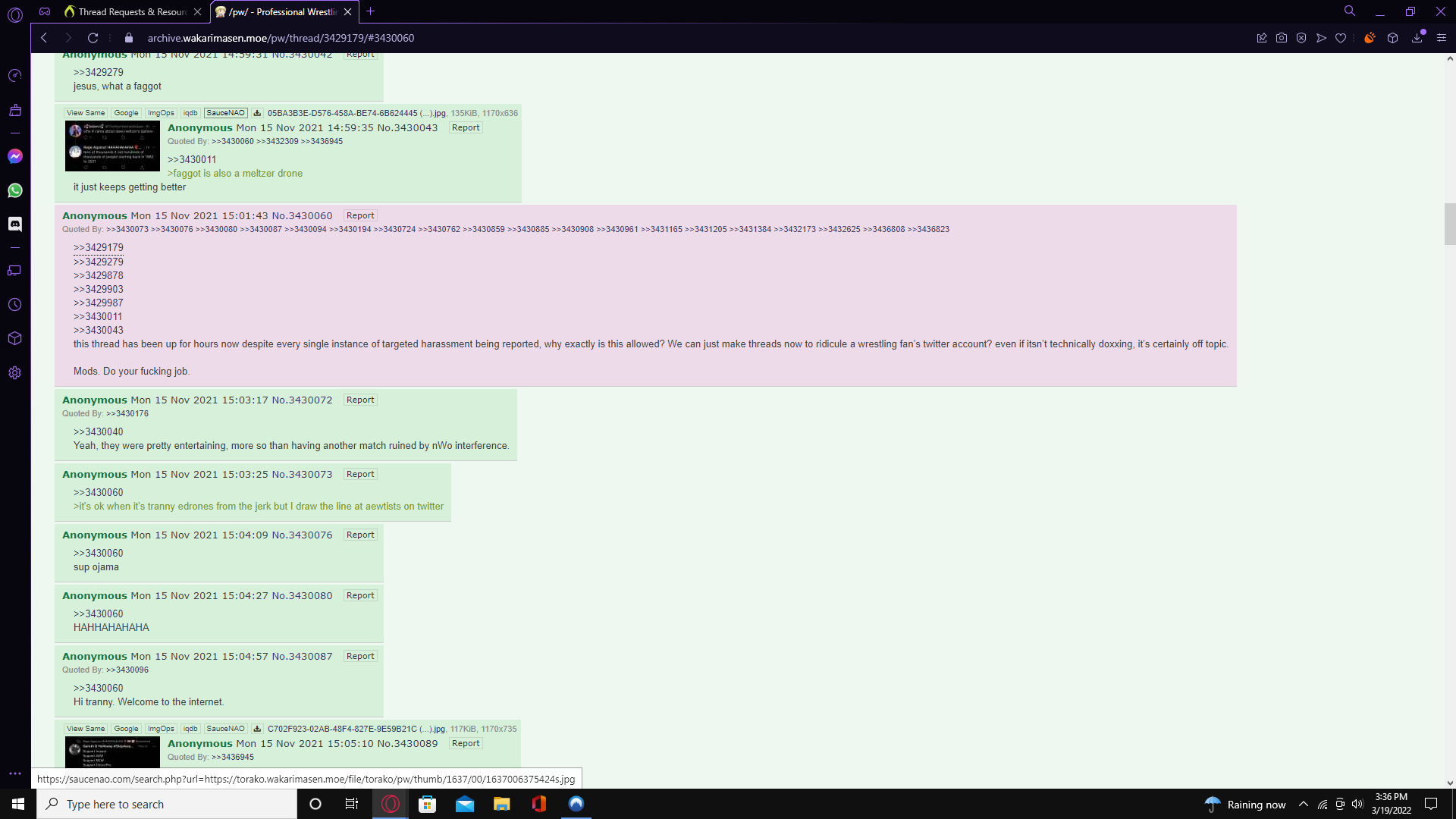Viewport: 1456px width, 819px height.
Task: Open the notification center icon
Action: [1431, 804]
